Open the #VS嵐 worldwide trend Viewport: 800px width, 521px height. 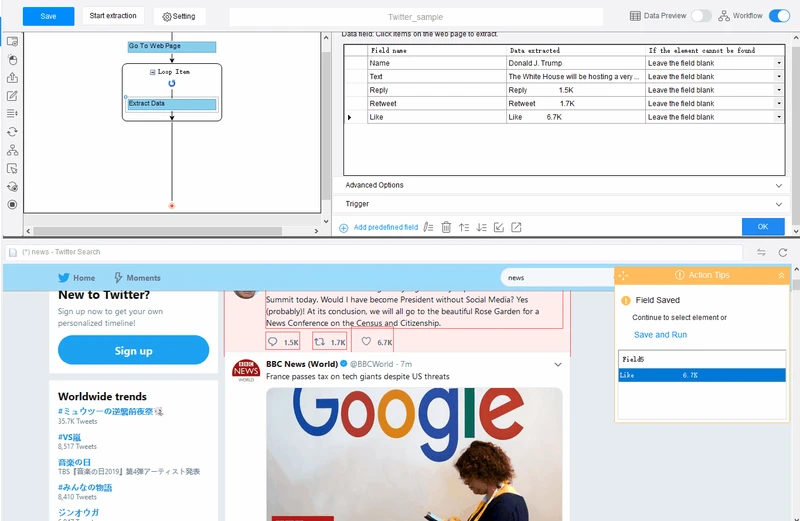coord(69,437)
